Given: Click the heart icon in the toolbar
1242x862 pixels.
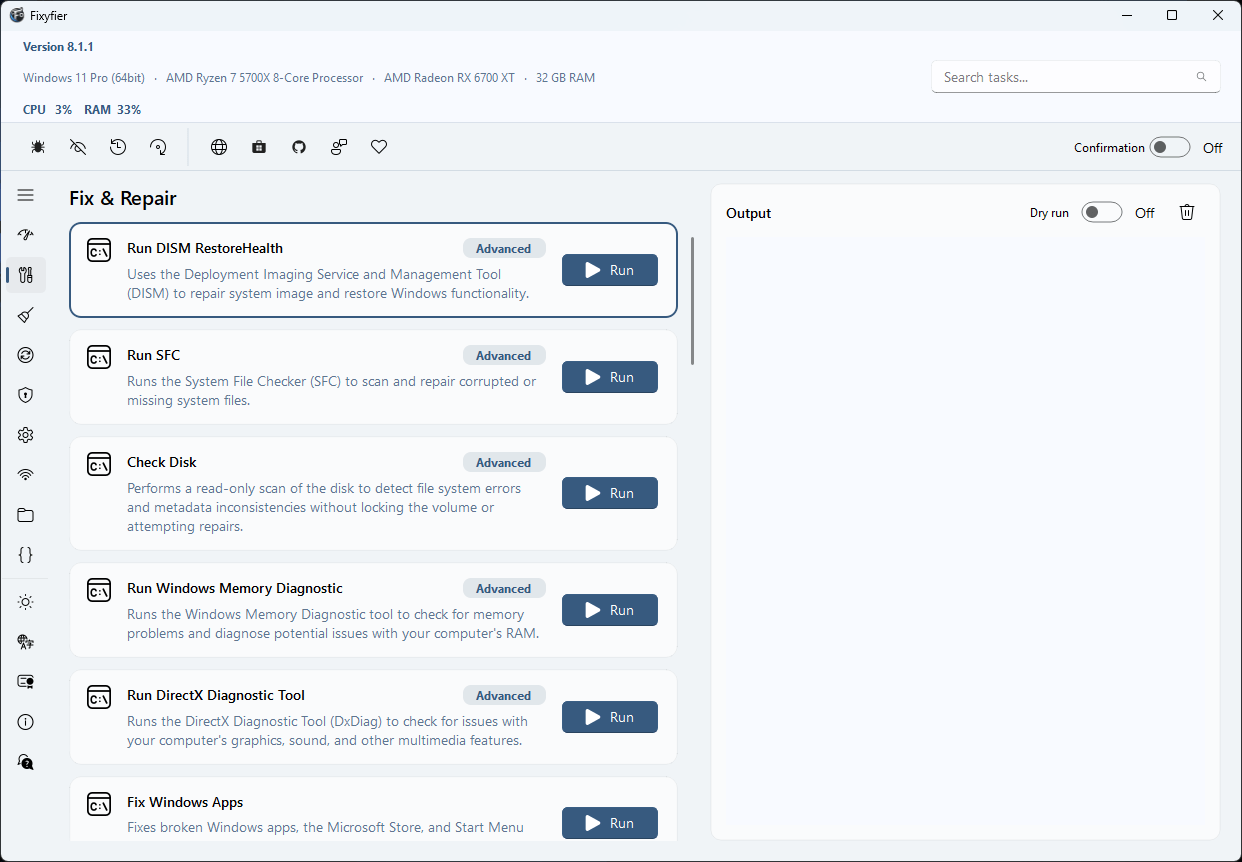Looking at the screenshot, I should tap(379, 147).
